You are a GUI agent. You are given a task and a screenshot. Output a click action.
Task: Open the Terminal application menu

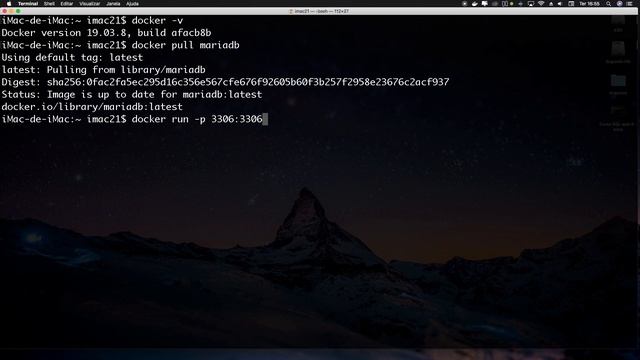tap(28, 4)
